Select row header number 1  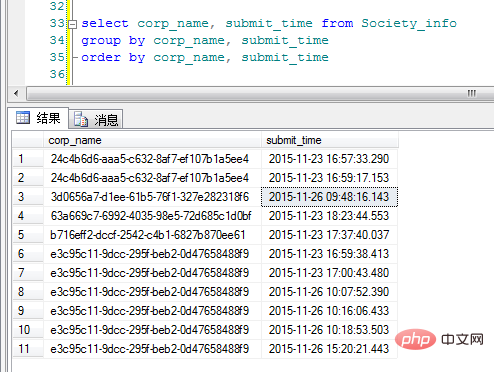[28, 159]
